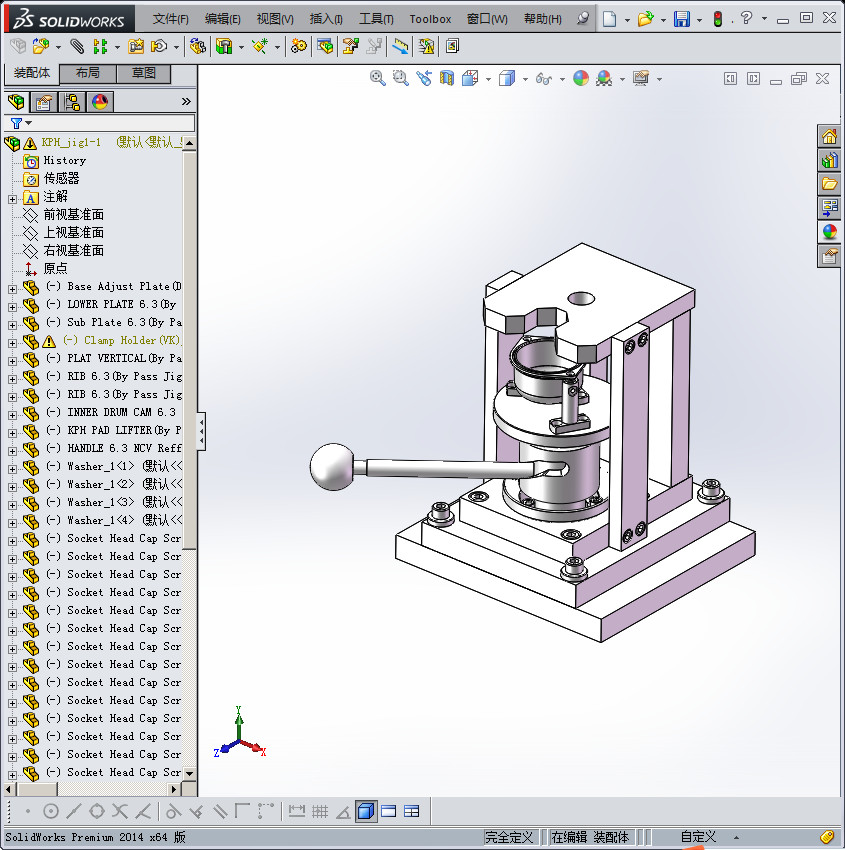Screen dimensions: 845x850
Task: Click the Show Hidden Components icon
Action: (x=198, y=47)
